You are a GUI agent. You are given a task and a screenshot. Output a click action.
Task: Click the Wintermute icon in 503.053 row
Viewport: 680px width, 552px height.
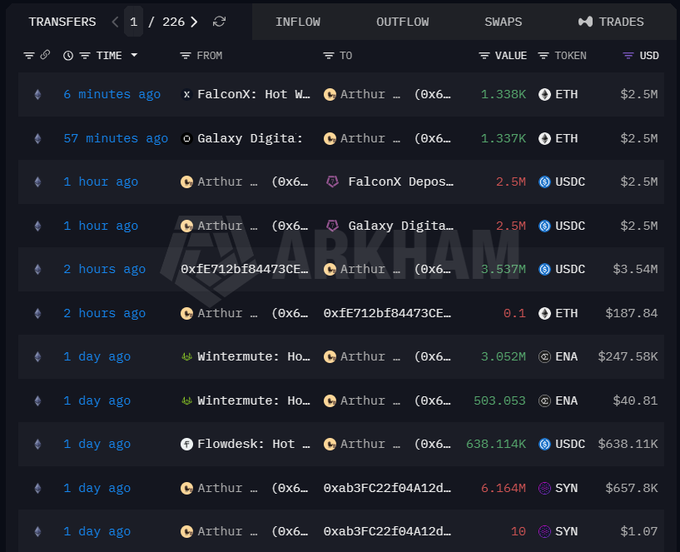pyautogui.click(x=186, y=401)
